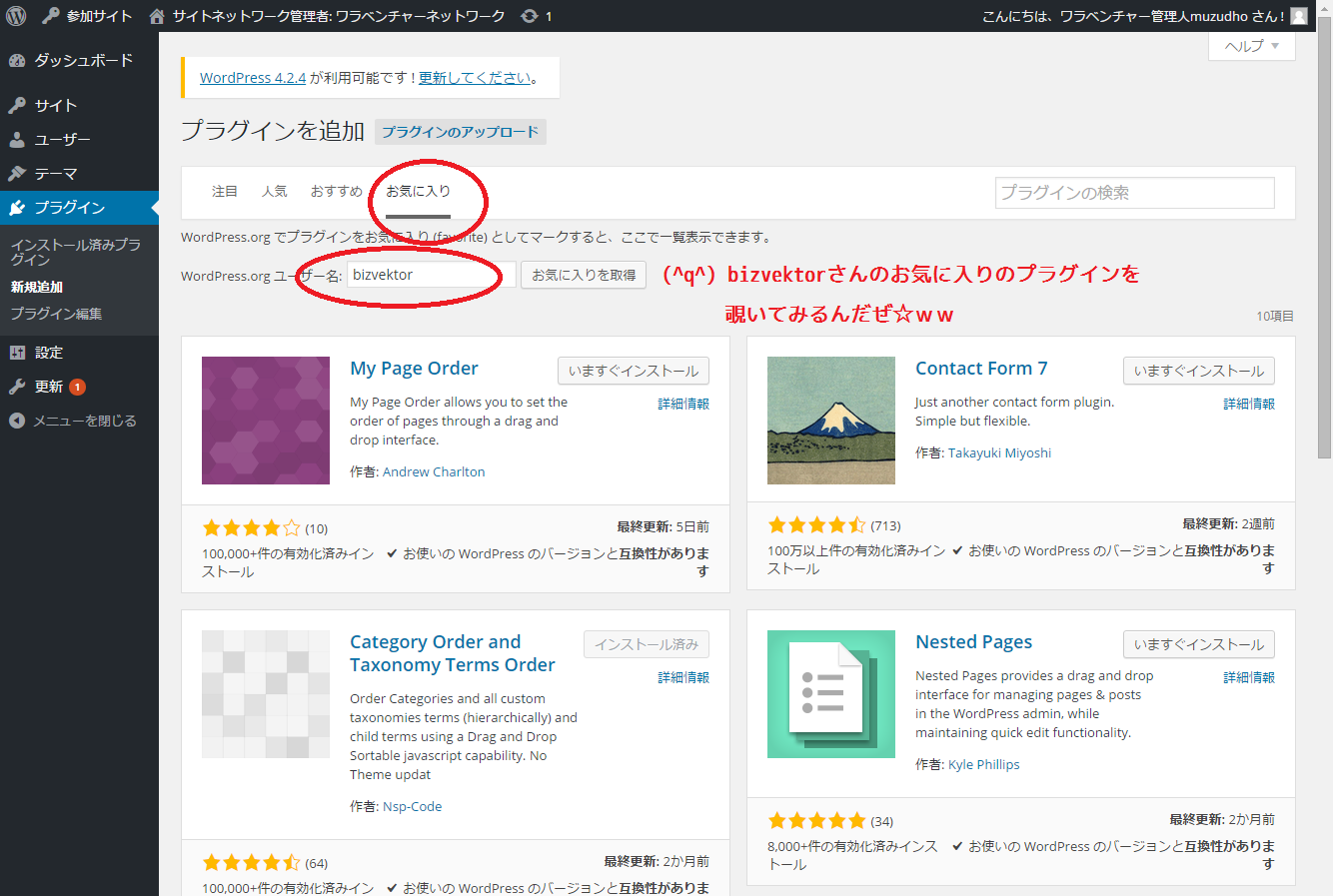
Task: Install Nested Pages with いますぐインストール
Action: pos(1199,644)
